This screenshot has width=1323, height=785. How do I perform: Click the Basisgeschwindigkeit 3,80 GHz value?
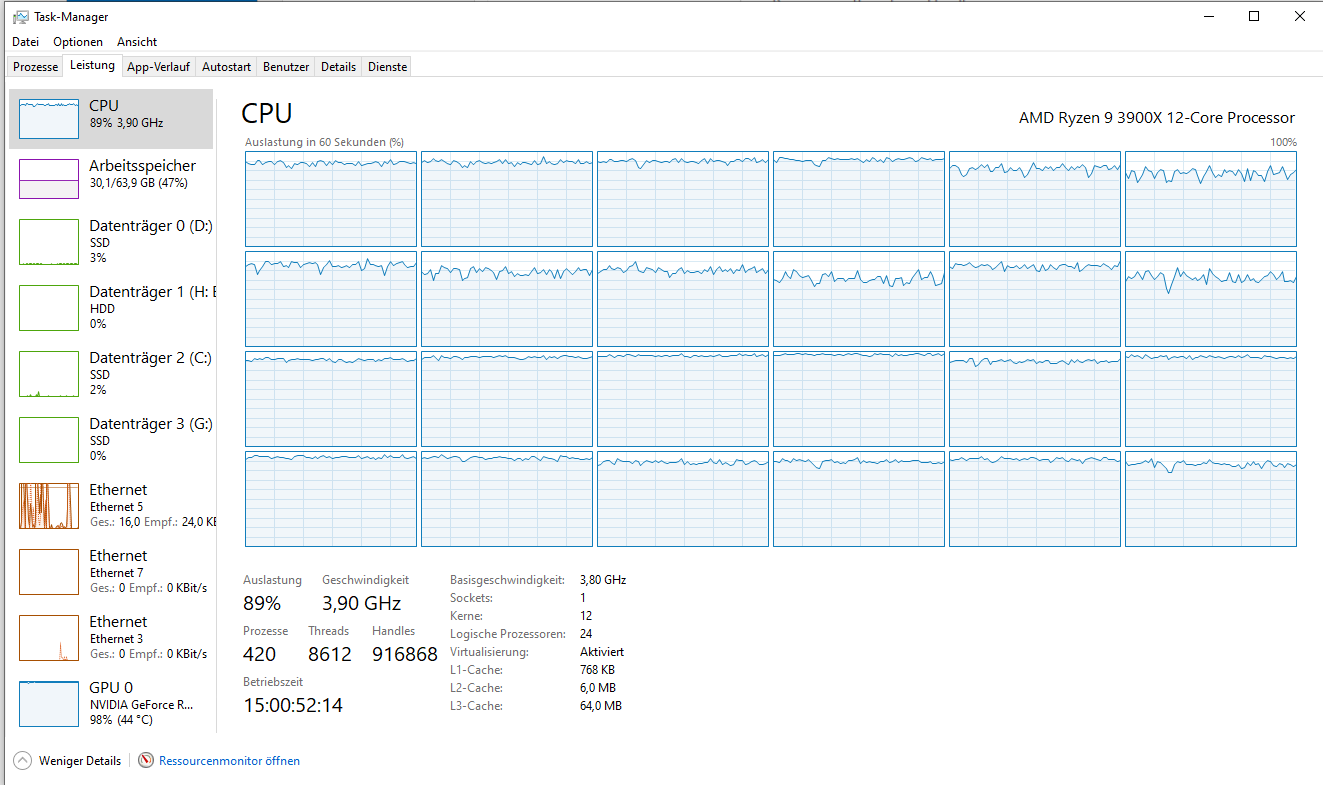603,580
